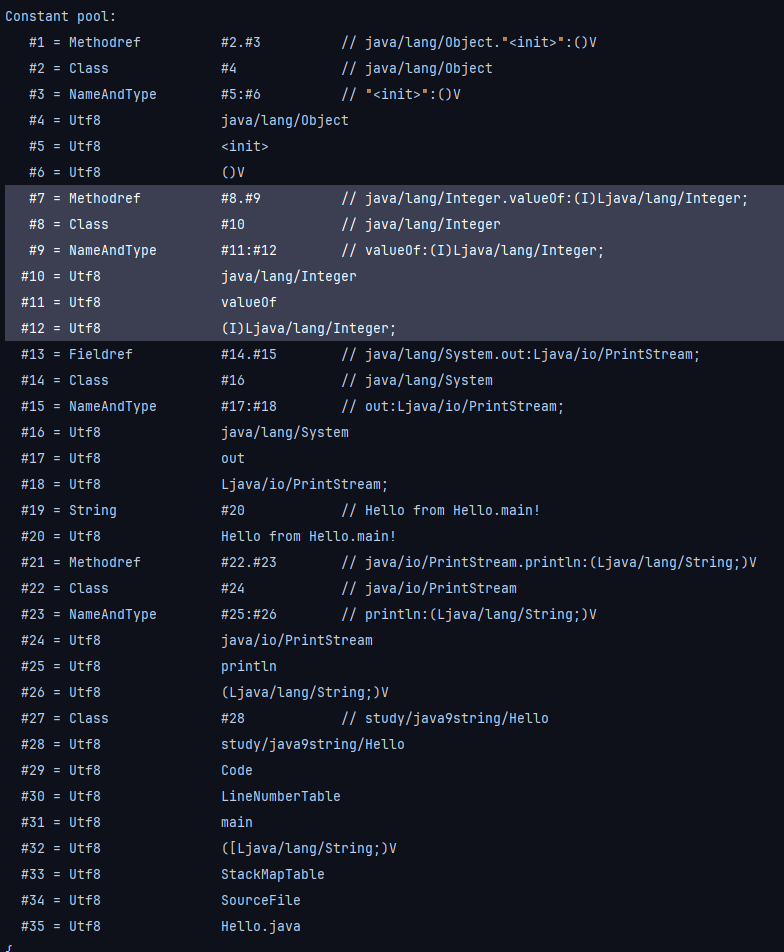
Task: Click constant pool entry #1 Methodref
Action: [104, 42]
